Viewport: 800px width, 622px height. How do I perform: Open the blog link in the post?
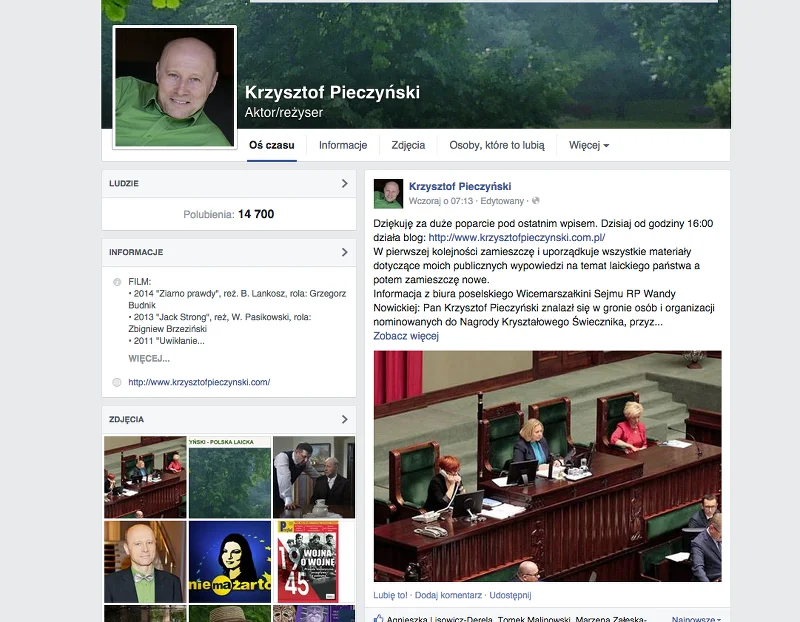click(x=517, y=238)
